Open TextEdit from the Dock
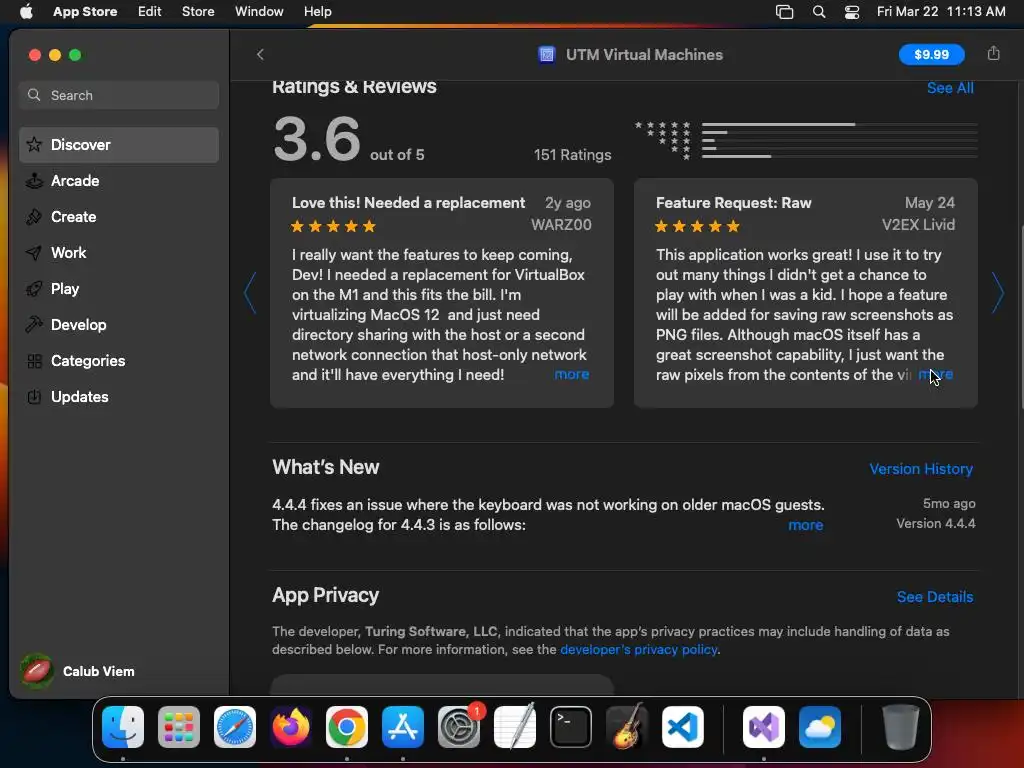This screenshot has height=768, width=1024. pos(515,727)
